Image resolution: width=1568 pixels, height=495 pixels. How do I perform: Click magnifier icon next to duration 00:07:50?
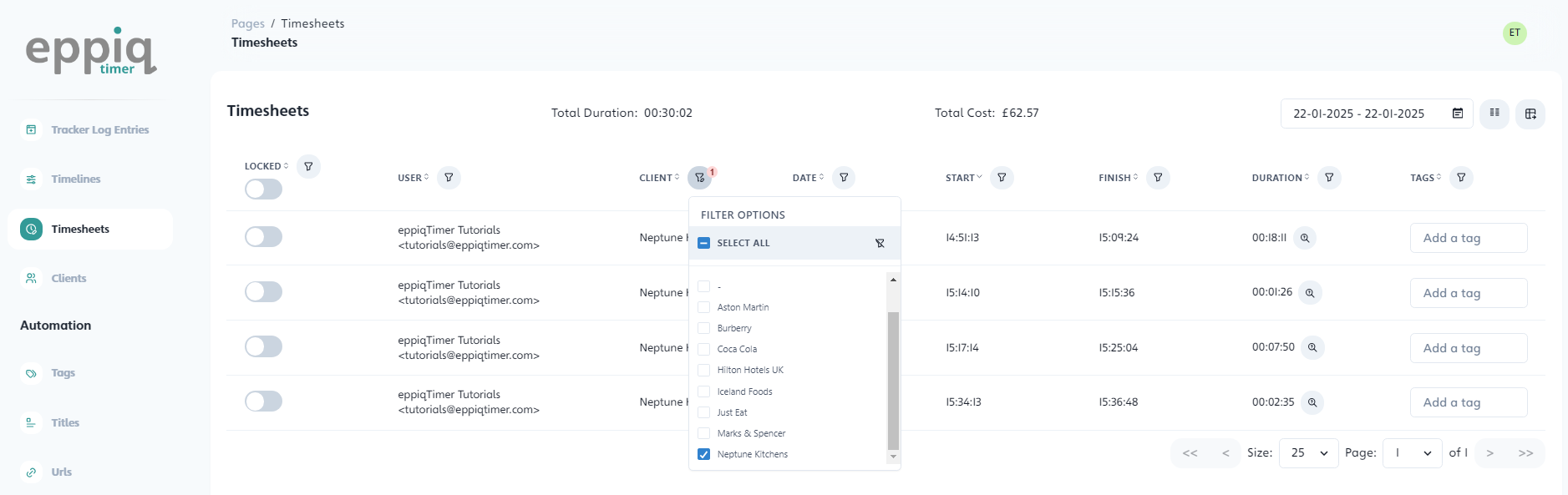pos(1312,347)
